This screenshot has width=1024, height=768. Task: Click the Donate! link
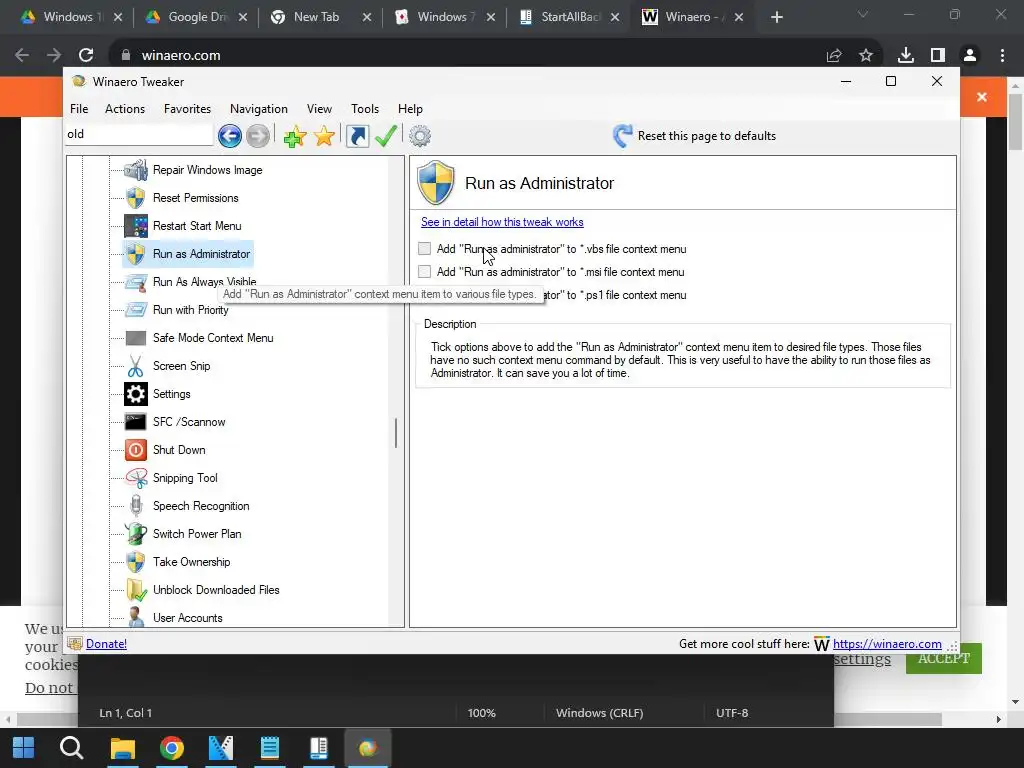106,644
